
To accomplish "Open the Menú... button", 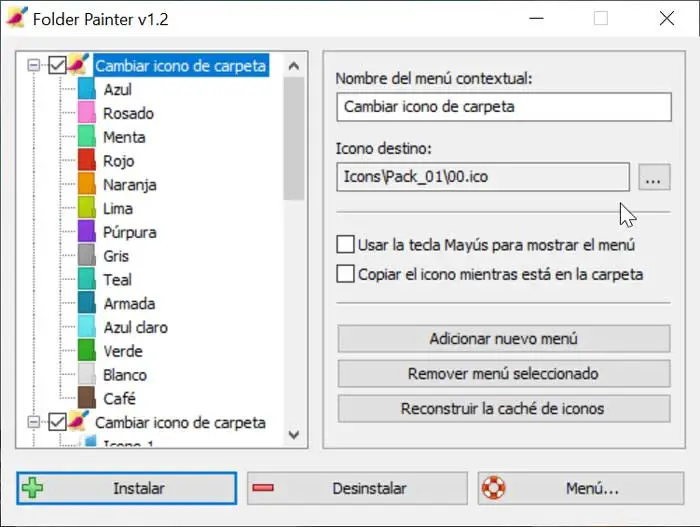I will click(580, 488).
